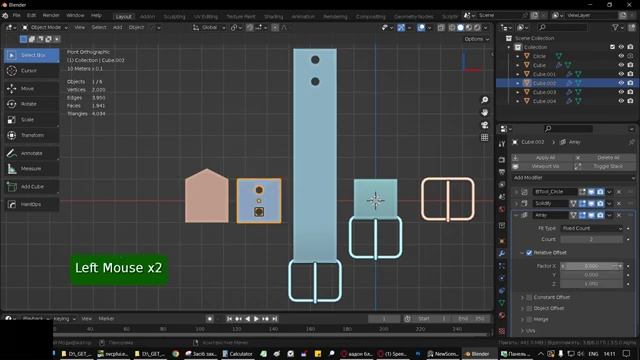Choose the Move tool
The width and height of the screenshot is (640, 360).
(x=31, y=89)
